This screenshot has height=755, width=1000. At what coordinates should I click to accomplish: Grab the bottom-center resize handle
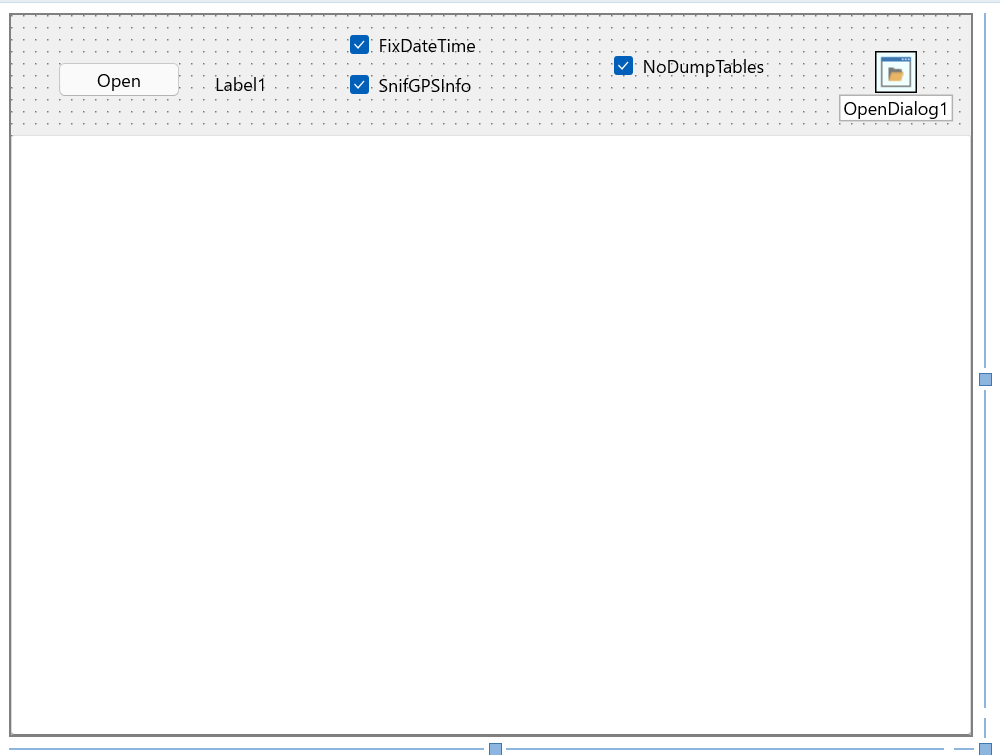pos(495,749)
